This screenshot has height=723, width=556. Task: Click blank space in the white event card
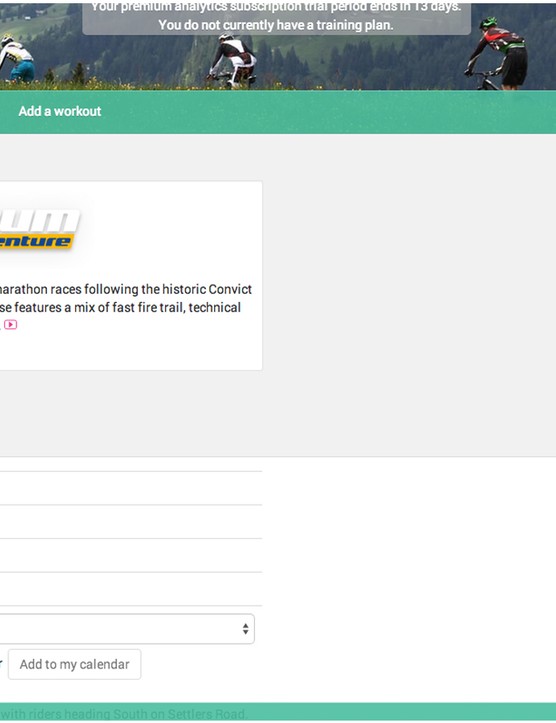(x=175, y=231)
